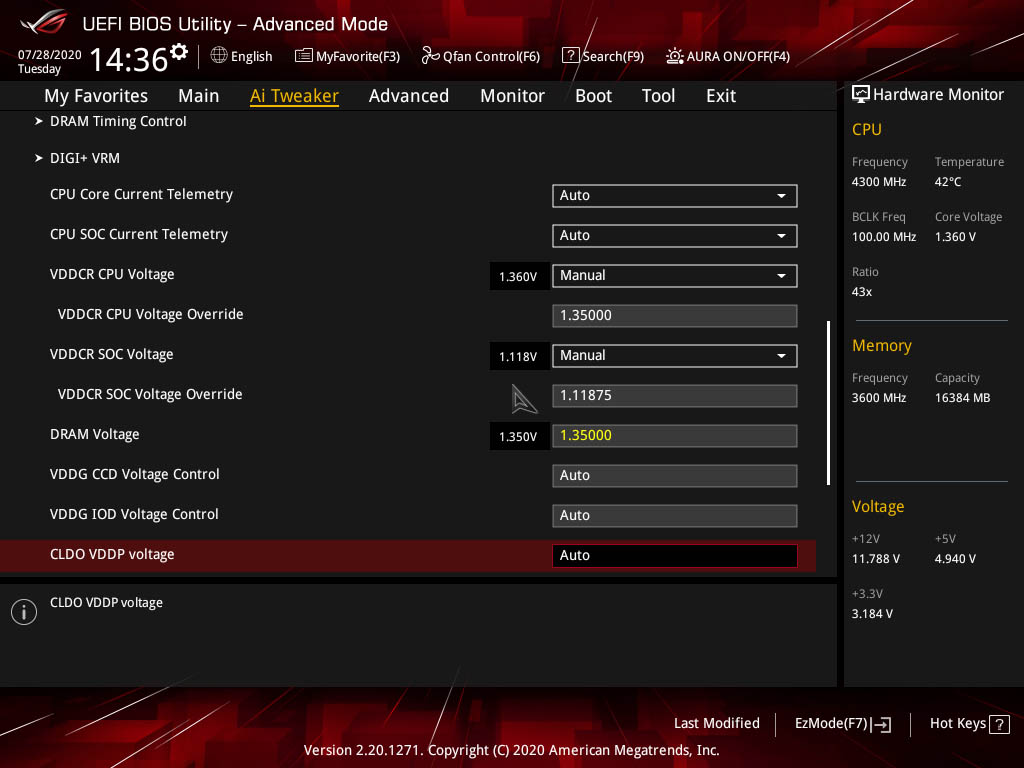Viewport: 1024px width, 768px height.
Task: Click the Hot Keys question mark icon
Action: point(999,724)
